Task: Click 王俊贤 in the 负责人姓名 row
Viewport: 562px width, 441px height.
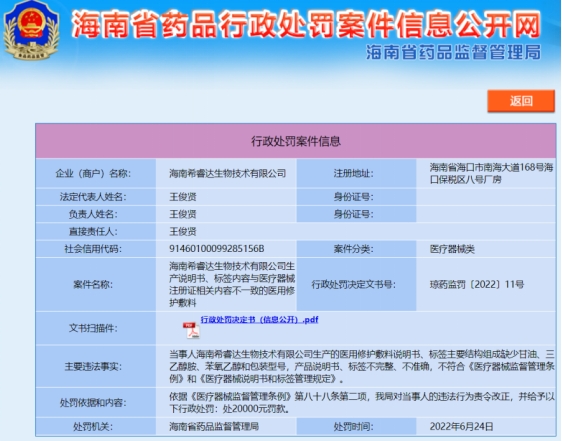Action: [x=183, y=214]
